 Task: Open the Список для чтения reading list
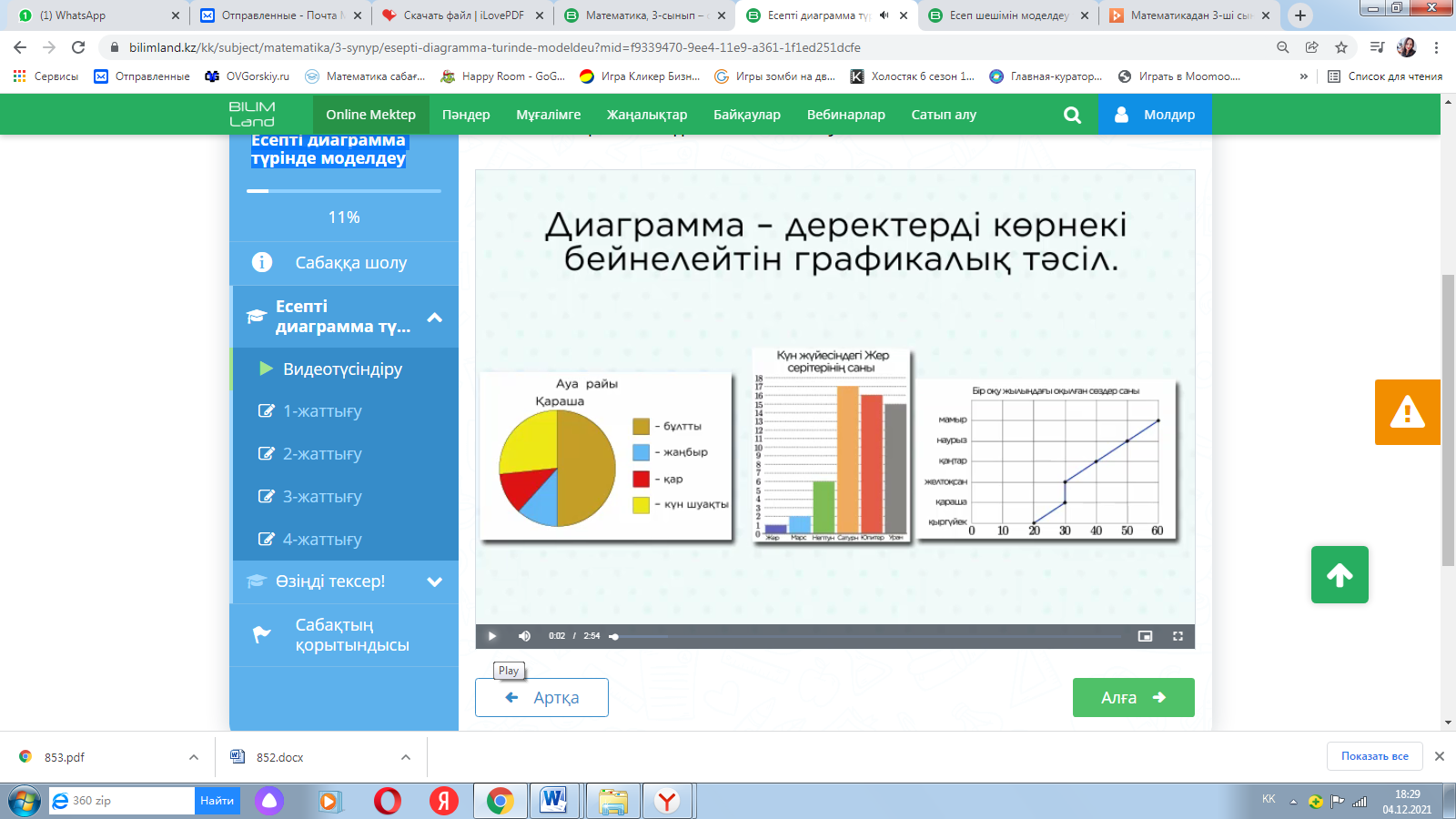[x=1385, y=76]
